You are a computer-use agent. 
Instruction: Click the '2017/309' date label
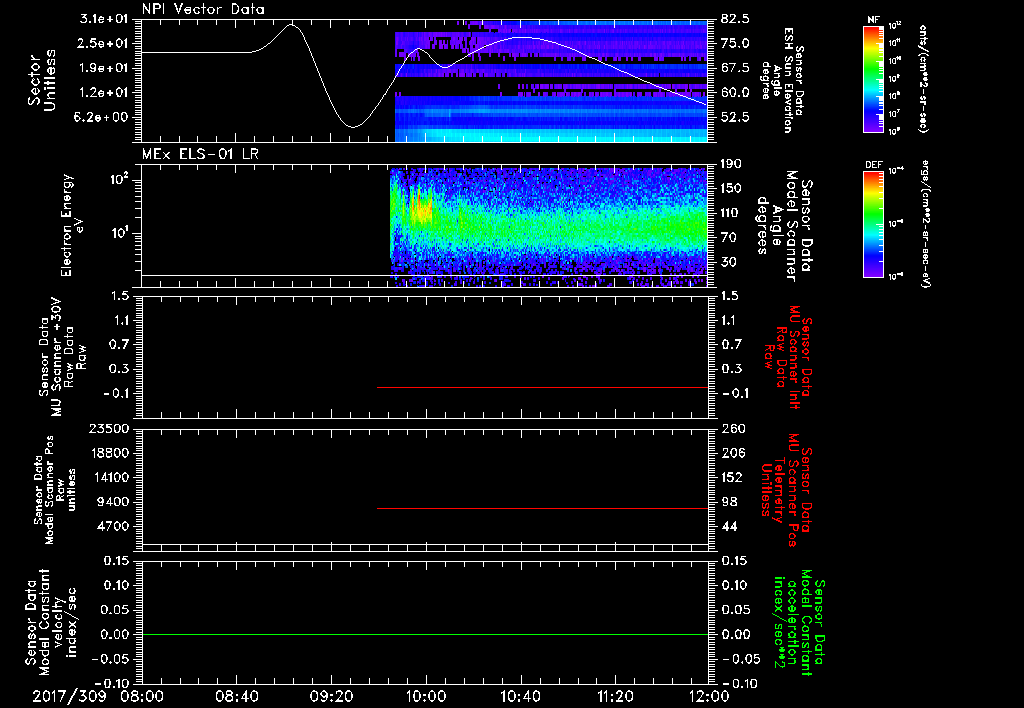69,696
